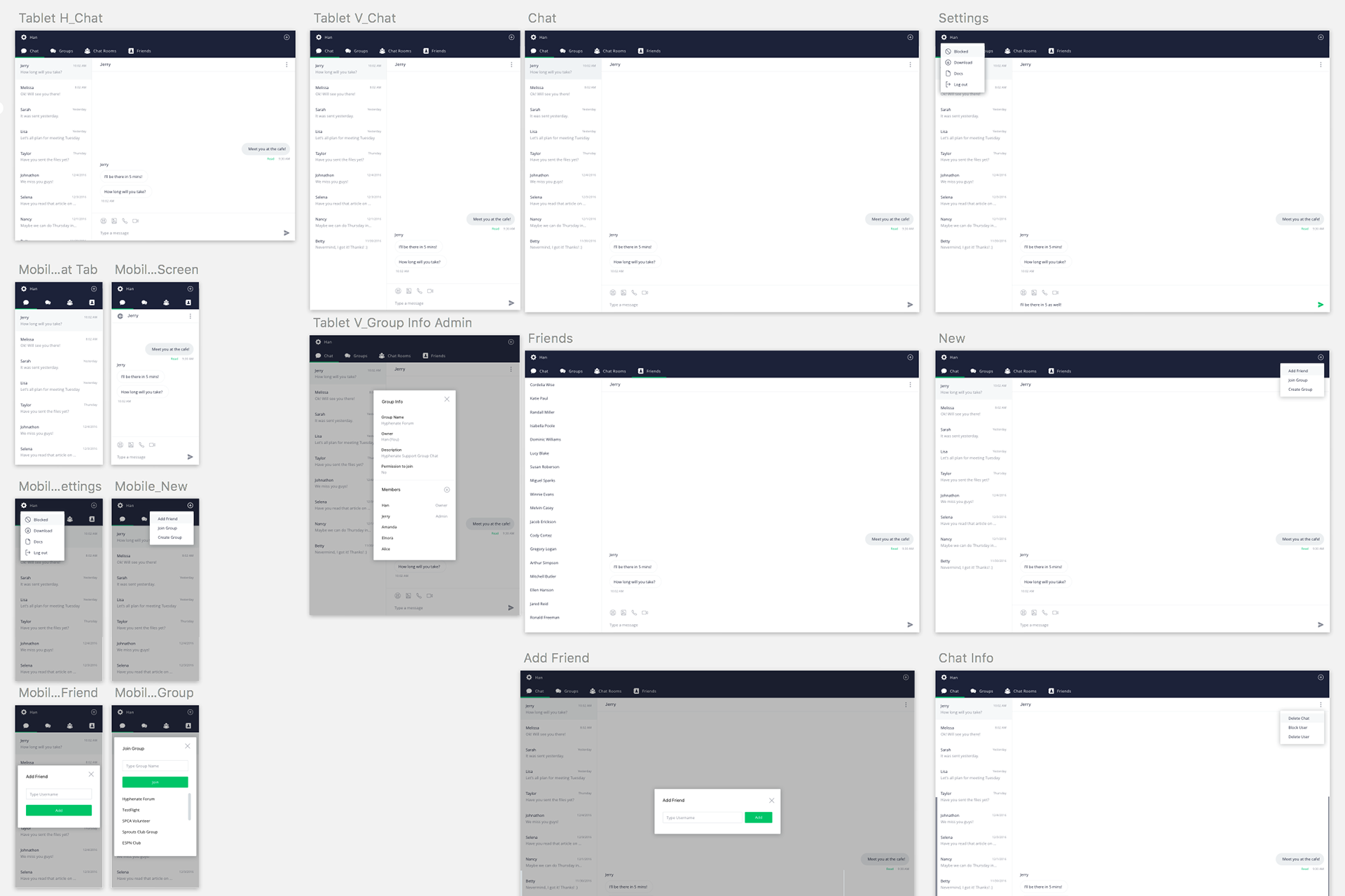Open three-dot menu in Chat artboard conversation
1345x896 pixels.
[910, 64]
